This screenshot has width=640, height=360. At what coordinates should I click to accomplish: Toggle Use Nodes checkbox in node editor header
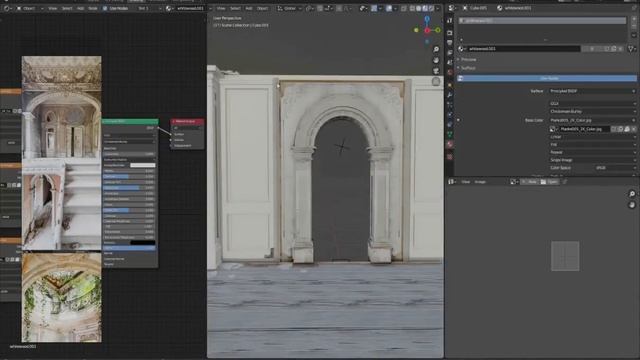(x=105, y=8)
